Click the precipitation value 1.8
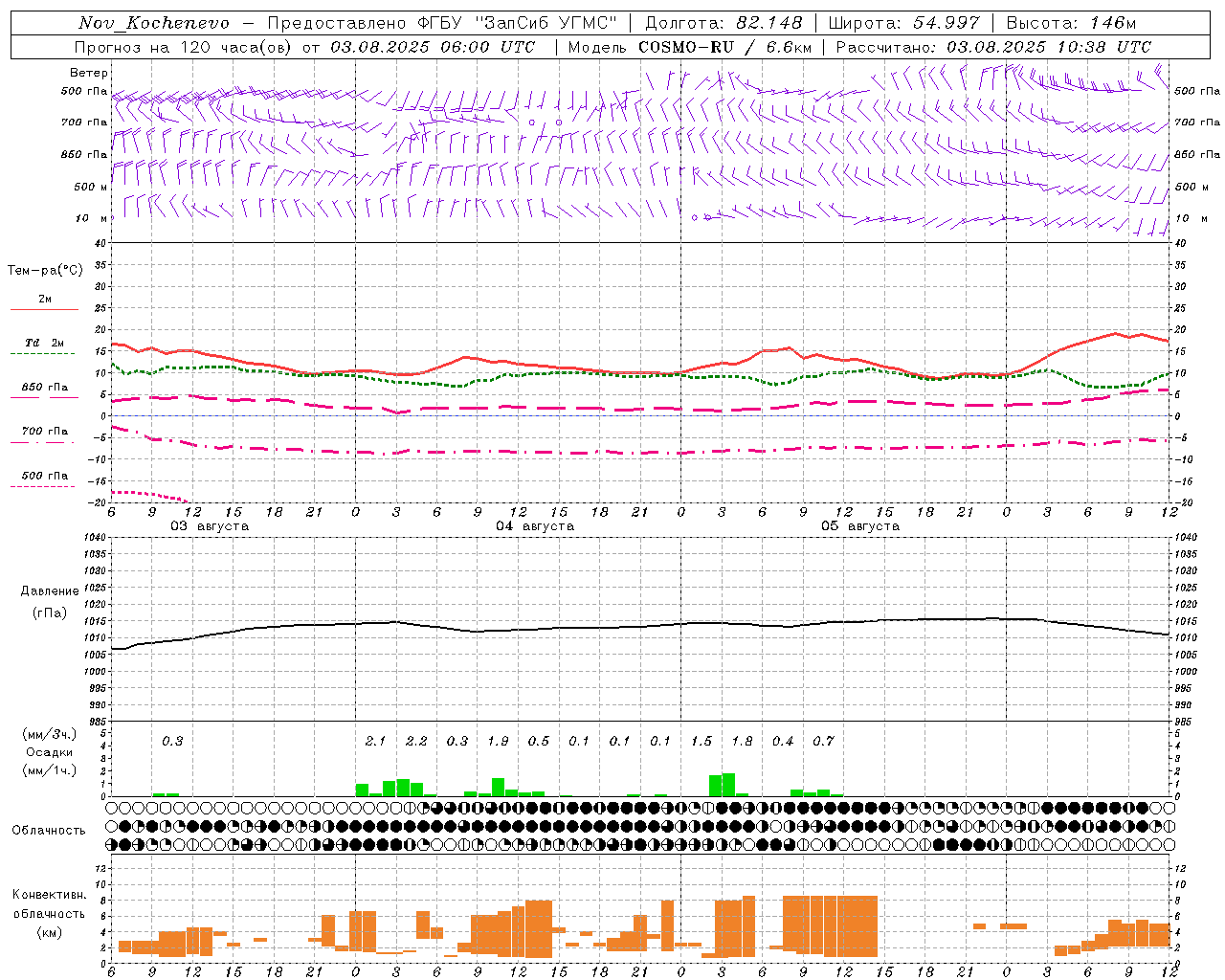1225x980 pixels. click(742, 741)
